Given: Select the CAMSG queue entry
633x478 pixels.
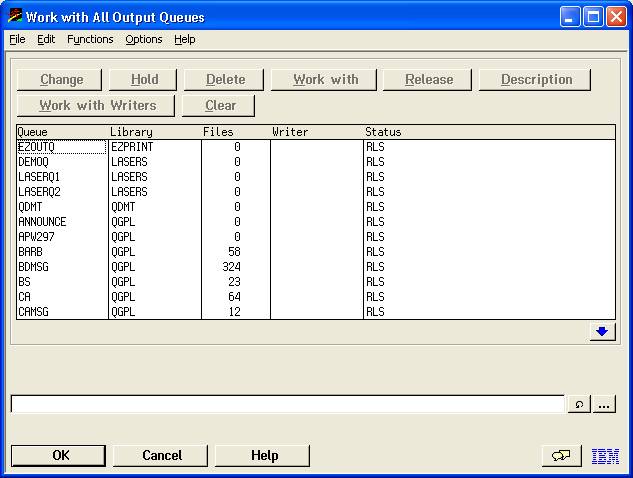Looking at the screenshot, I should click(34, 311).
